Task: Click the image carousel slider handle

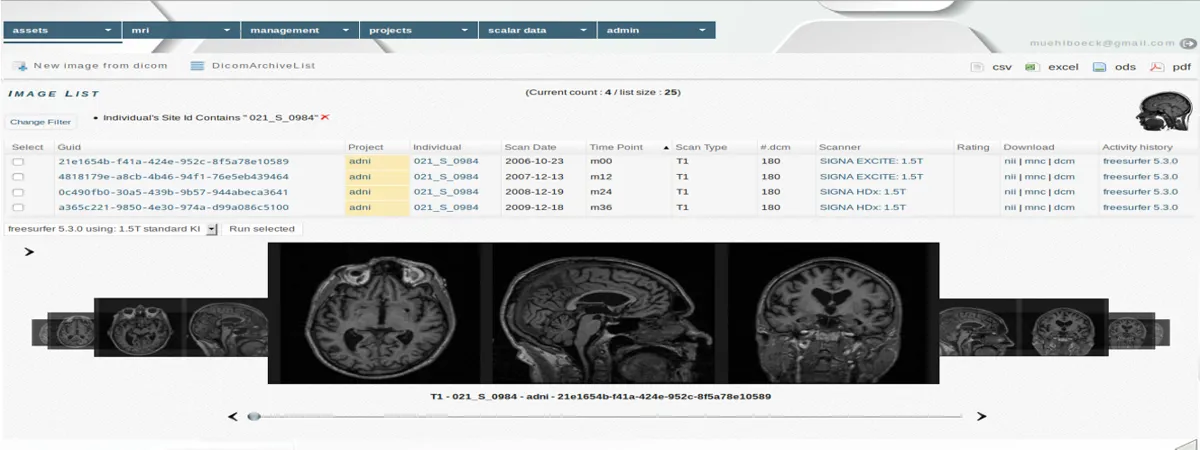Action: coord(254,416)
